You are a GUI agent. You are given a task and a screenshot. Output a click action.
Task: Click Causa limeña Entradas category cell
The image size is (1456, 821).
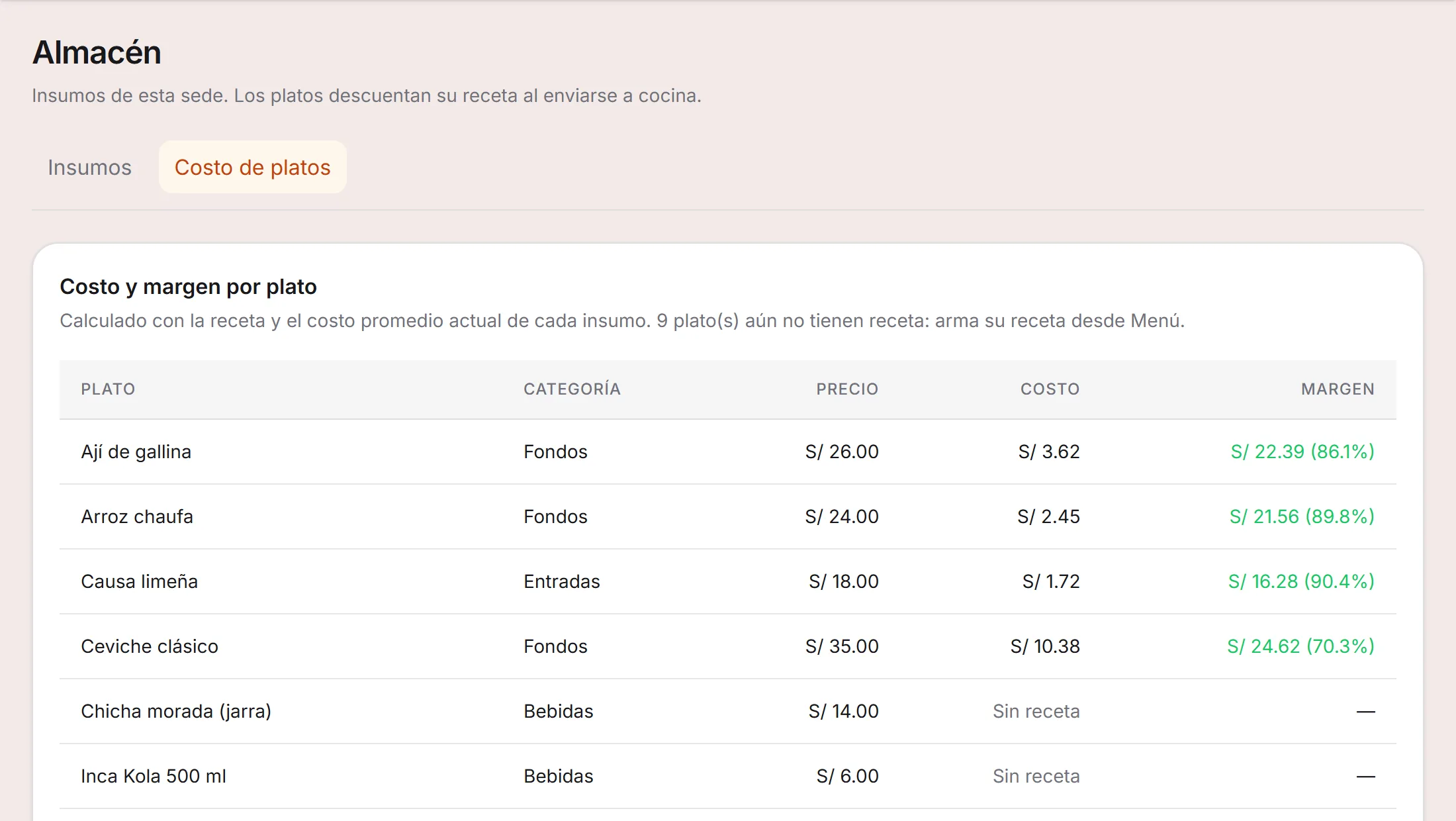pyautogui.click(x=562, y=582)
